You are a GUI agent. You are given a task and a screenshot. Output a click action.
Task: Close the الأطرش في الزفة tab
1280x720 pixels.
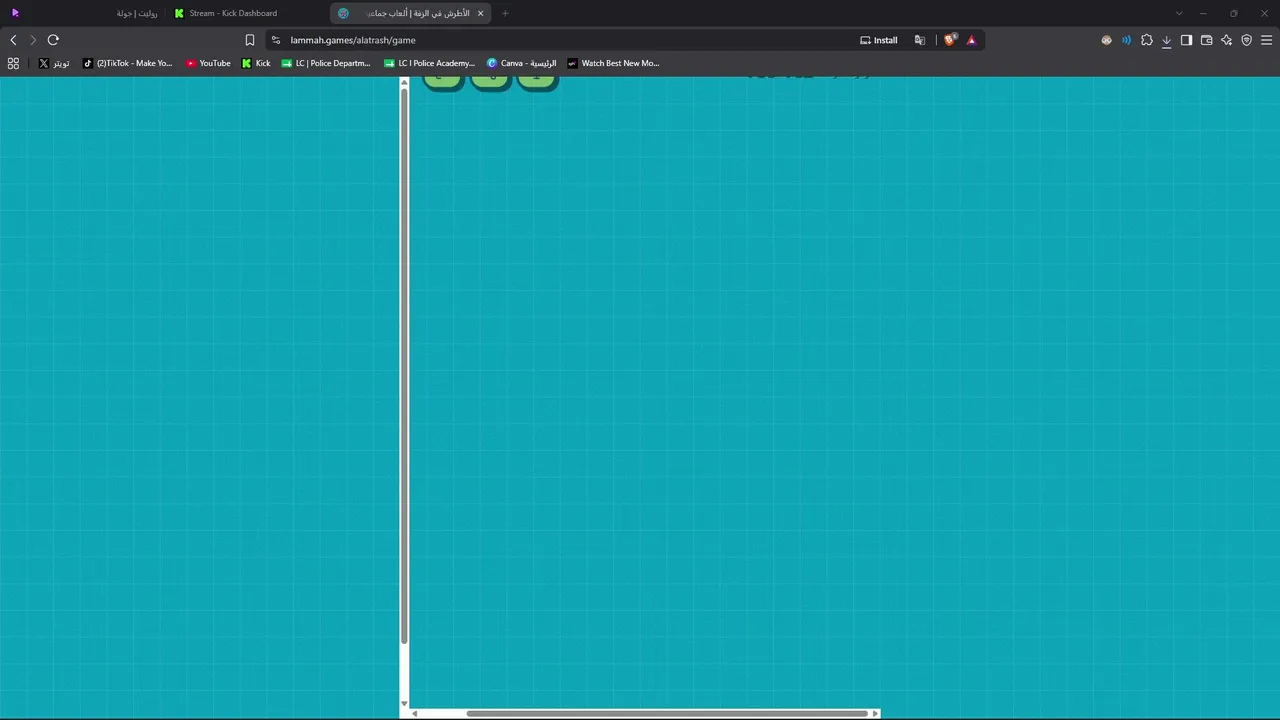[x=480, y=13]
